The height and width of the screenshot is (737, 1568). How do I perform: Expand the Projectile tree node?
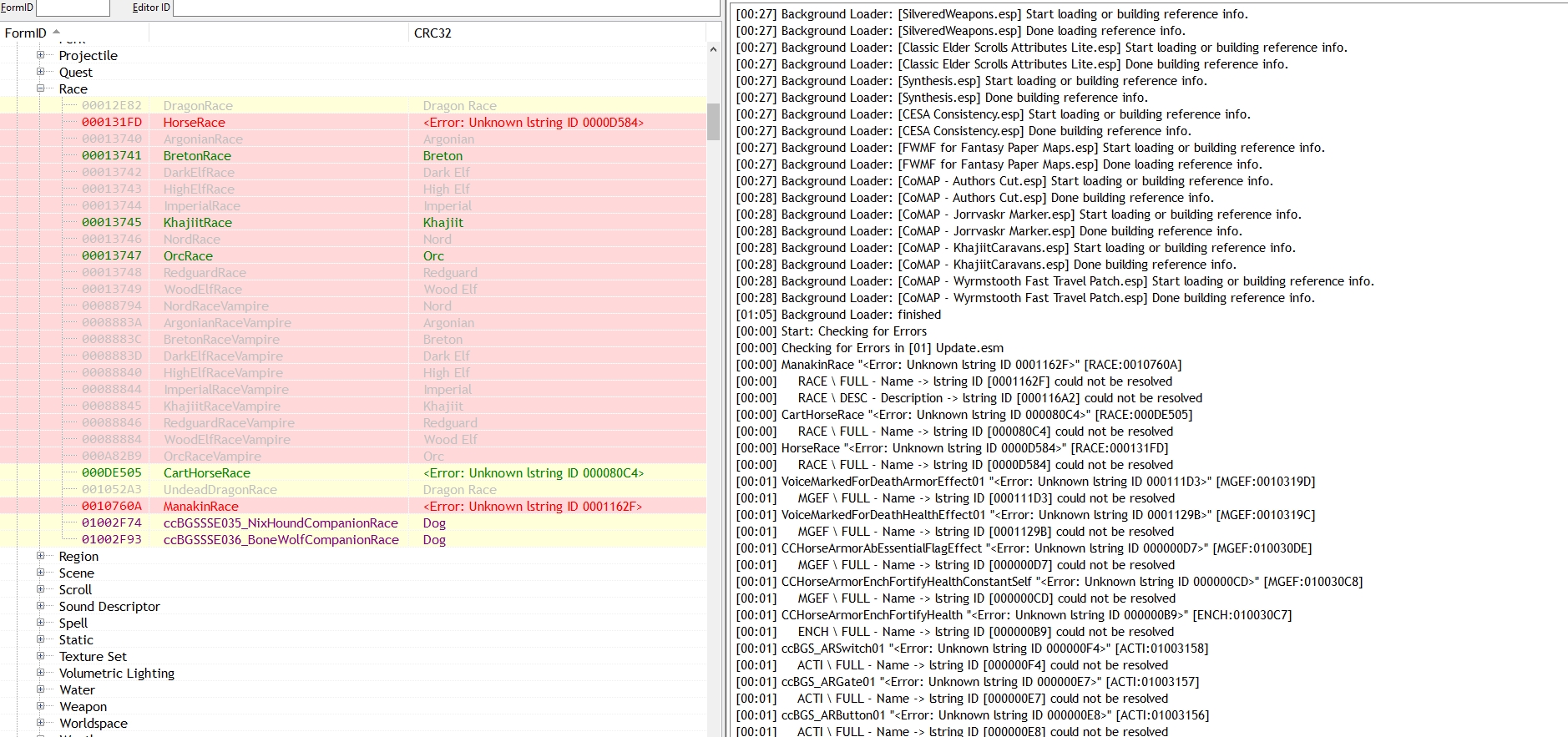pyautogui.click(x=40, y=55)
